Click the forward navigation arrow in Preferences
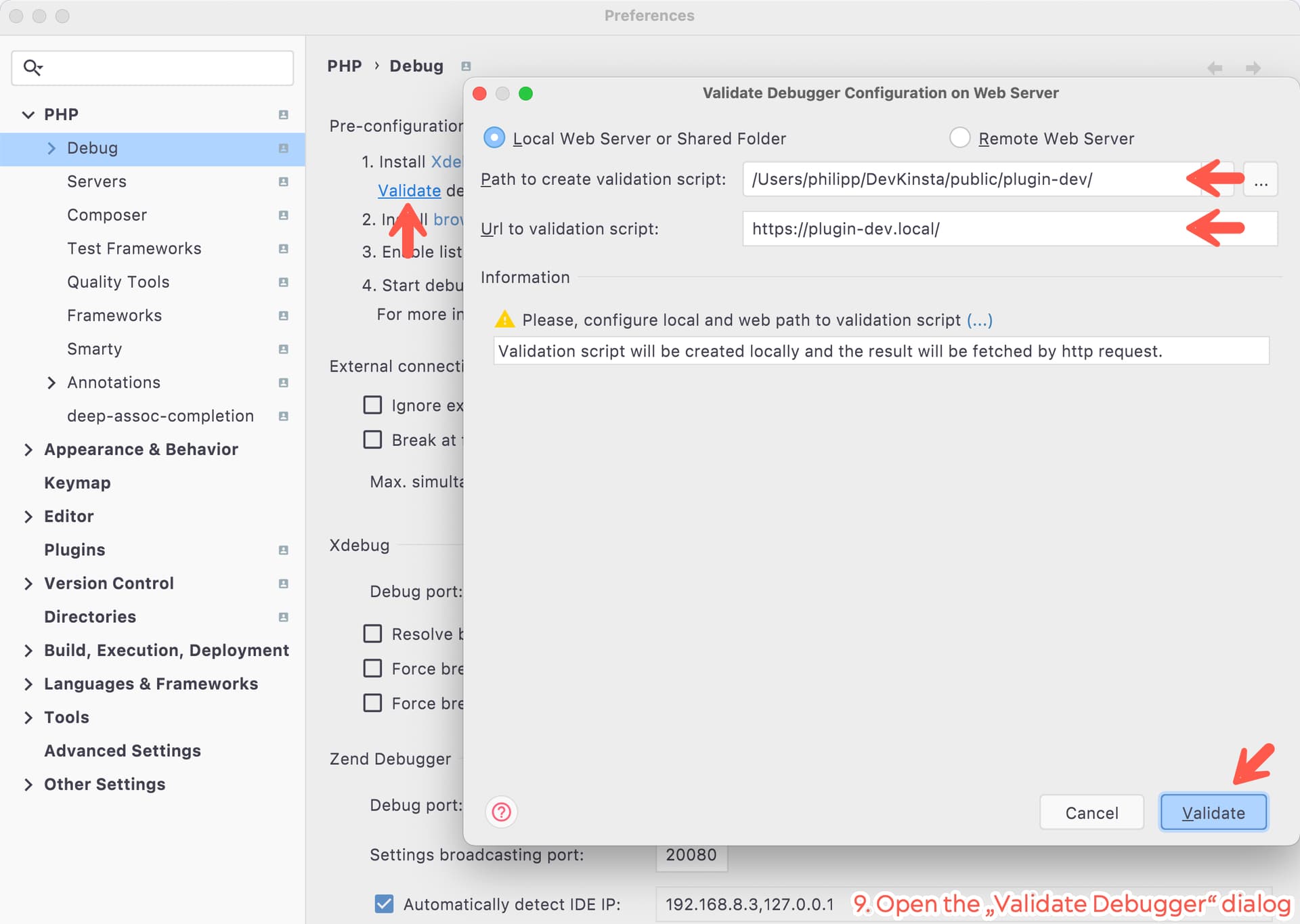The height and width of the screenshot is (924, 1300). (1253, 68)
